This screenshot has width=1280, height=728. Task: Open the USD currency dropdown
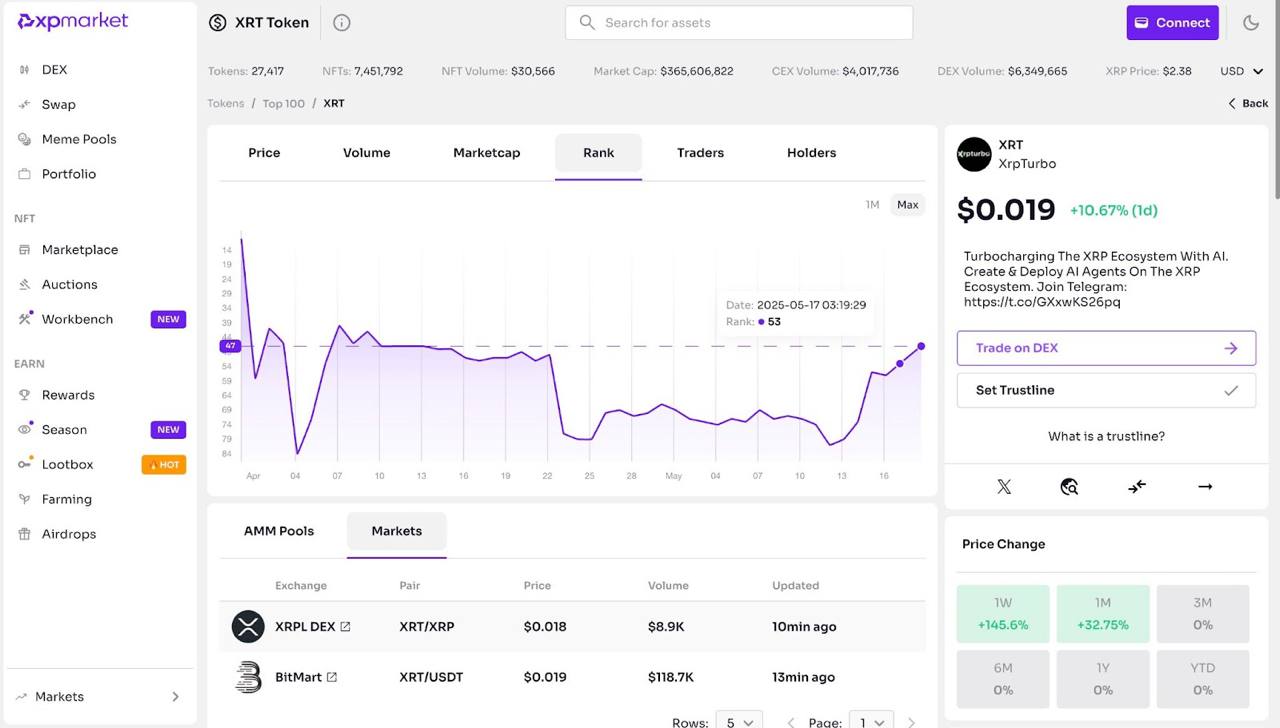tap(1240, 71)
